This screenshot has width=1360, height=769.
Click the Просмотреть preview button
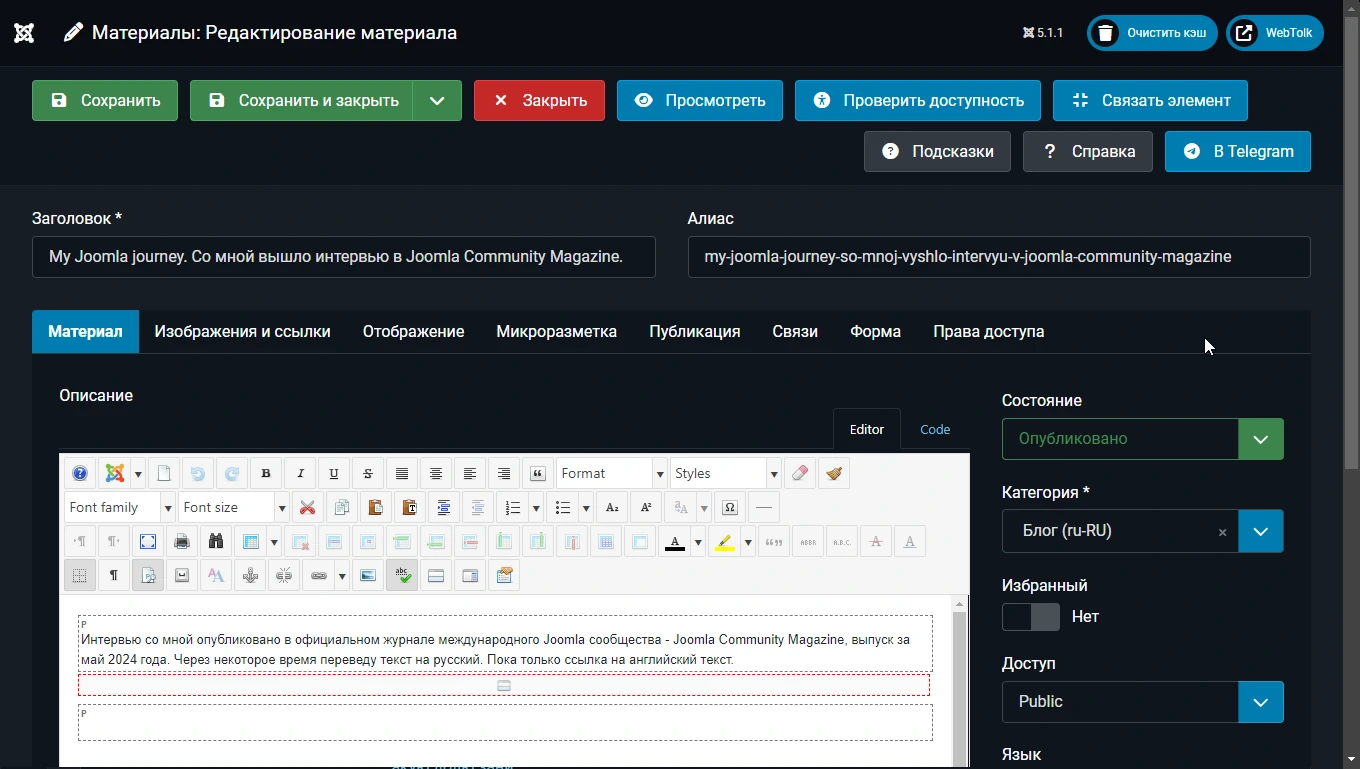coord(699,101)
